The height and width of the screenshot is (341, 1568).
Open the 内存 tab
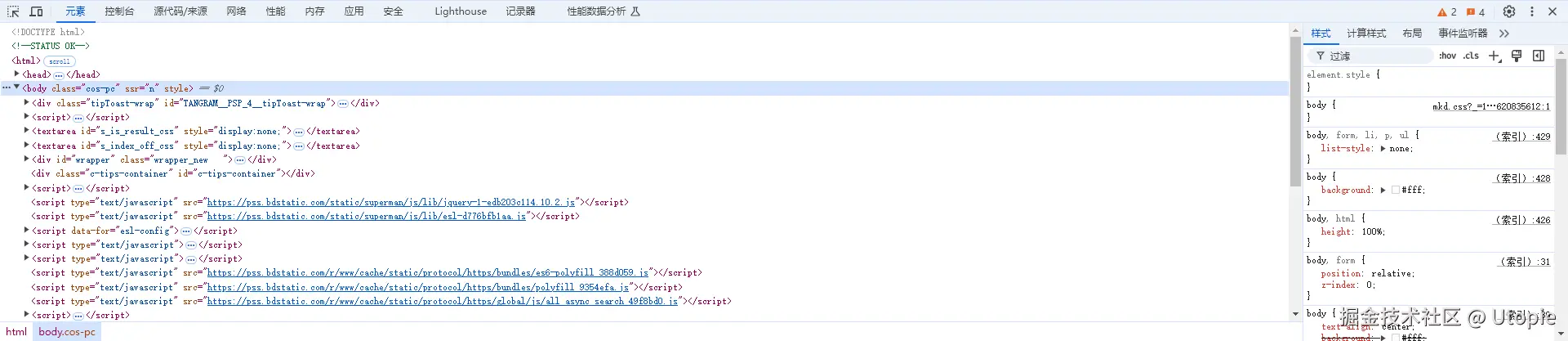315,11
